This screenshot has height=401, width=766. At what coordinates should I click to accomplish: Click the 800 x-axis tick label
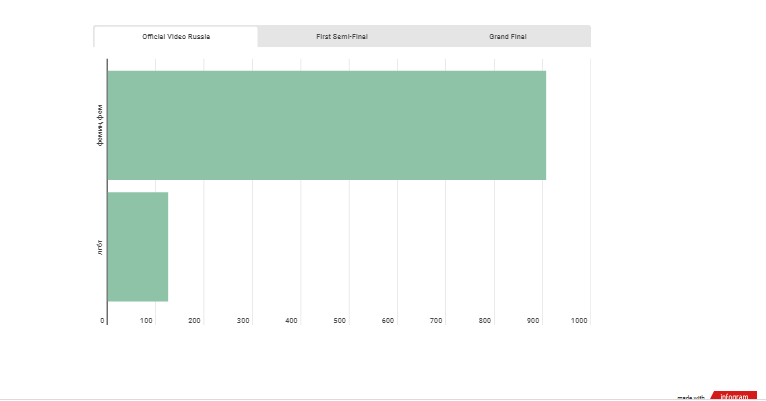[x=485, y=321]
